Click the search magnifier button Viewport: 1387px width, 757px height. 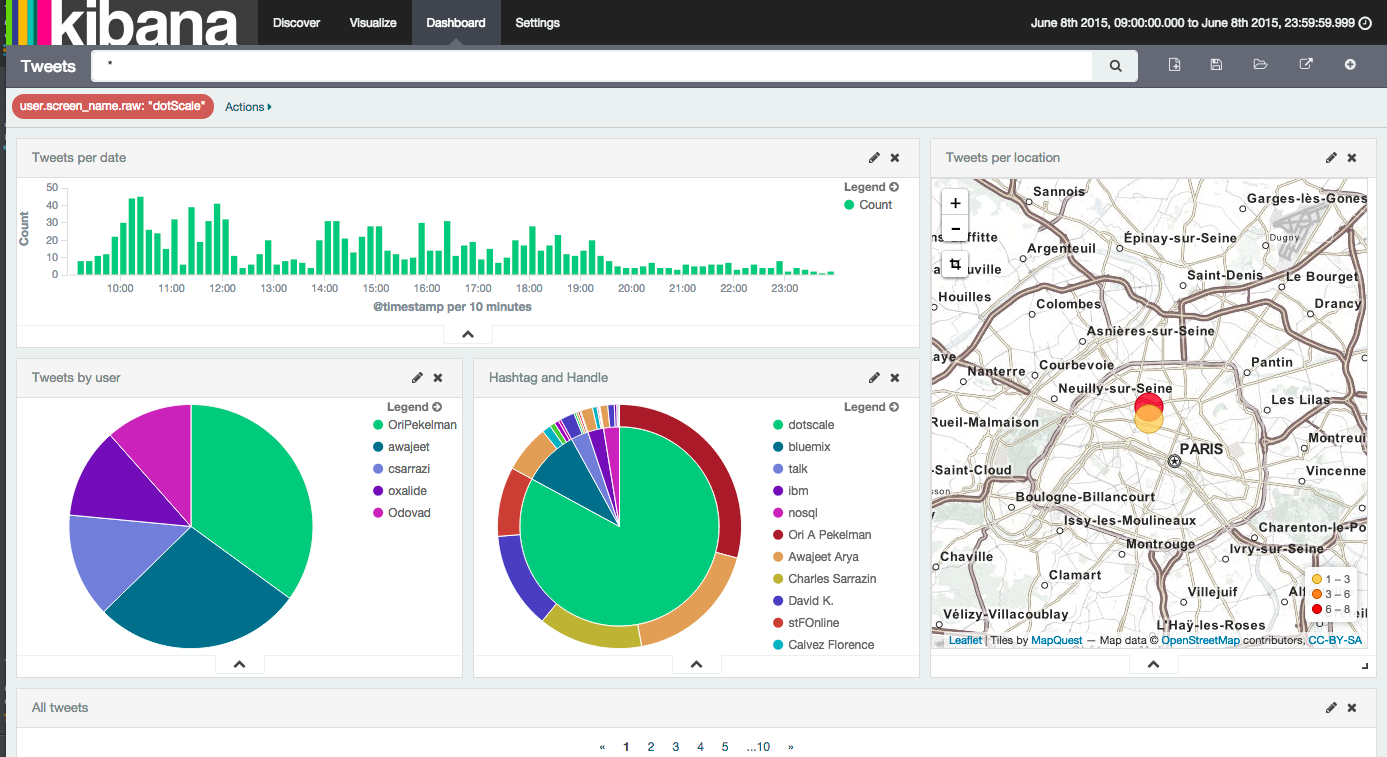(1115, 66)
